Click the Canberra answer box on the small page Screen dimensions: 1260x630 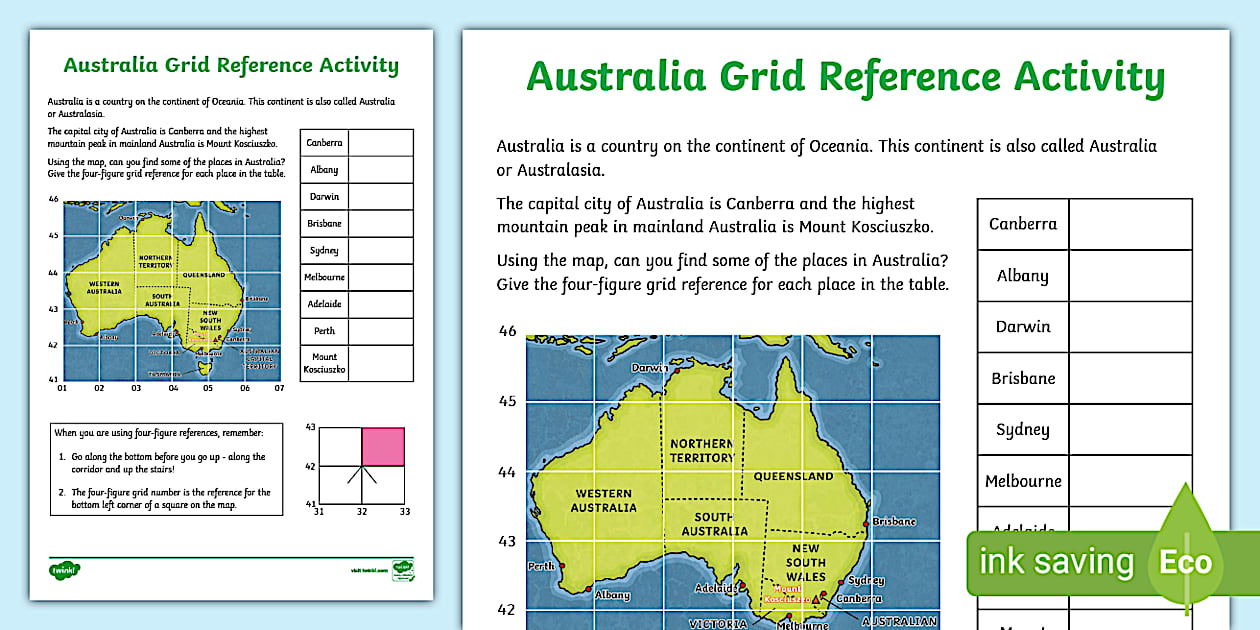click(x=381, y=143)
